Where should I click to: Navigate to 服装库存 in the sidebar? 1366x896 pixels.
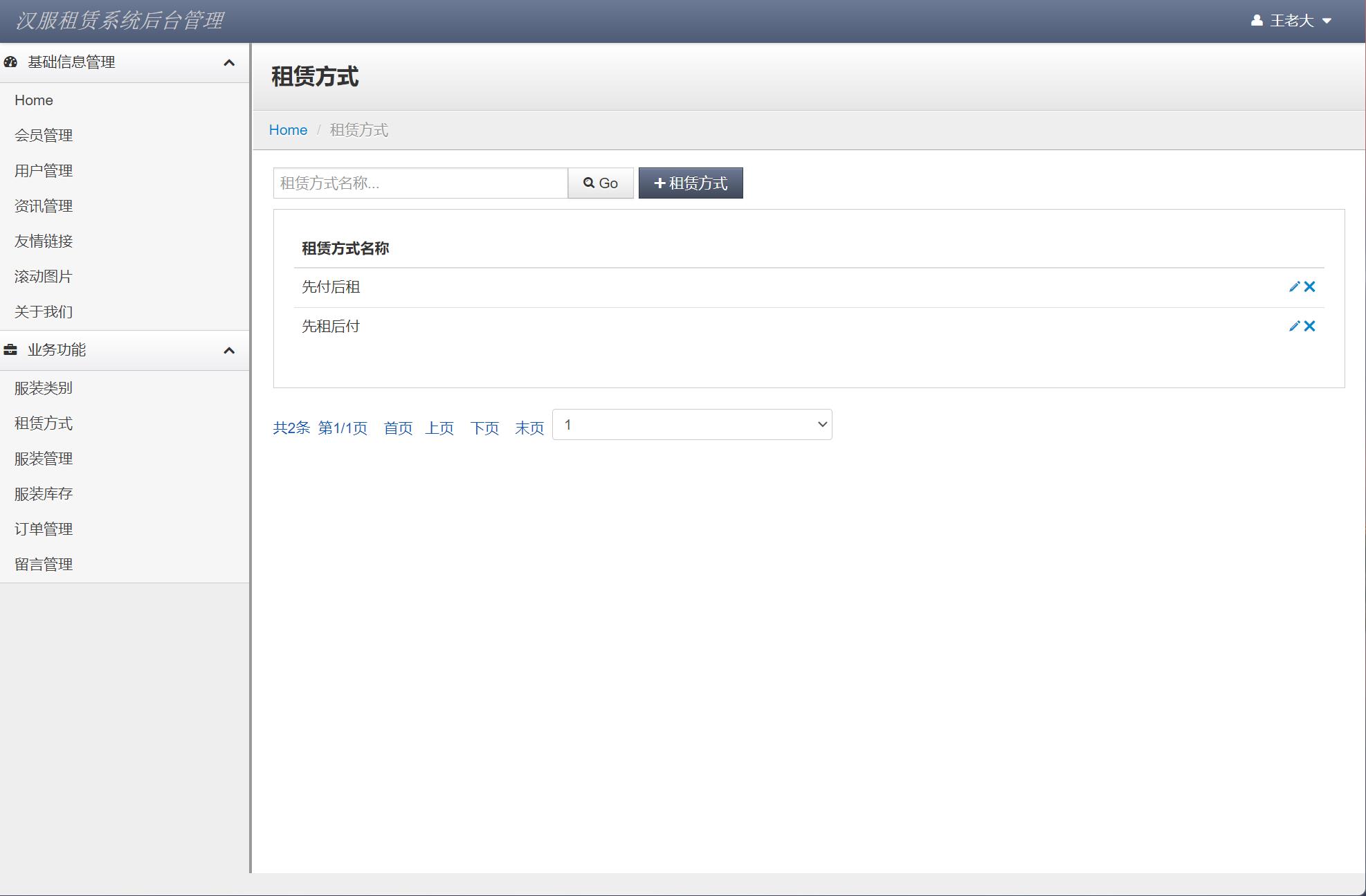click(x=44, y=493)
